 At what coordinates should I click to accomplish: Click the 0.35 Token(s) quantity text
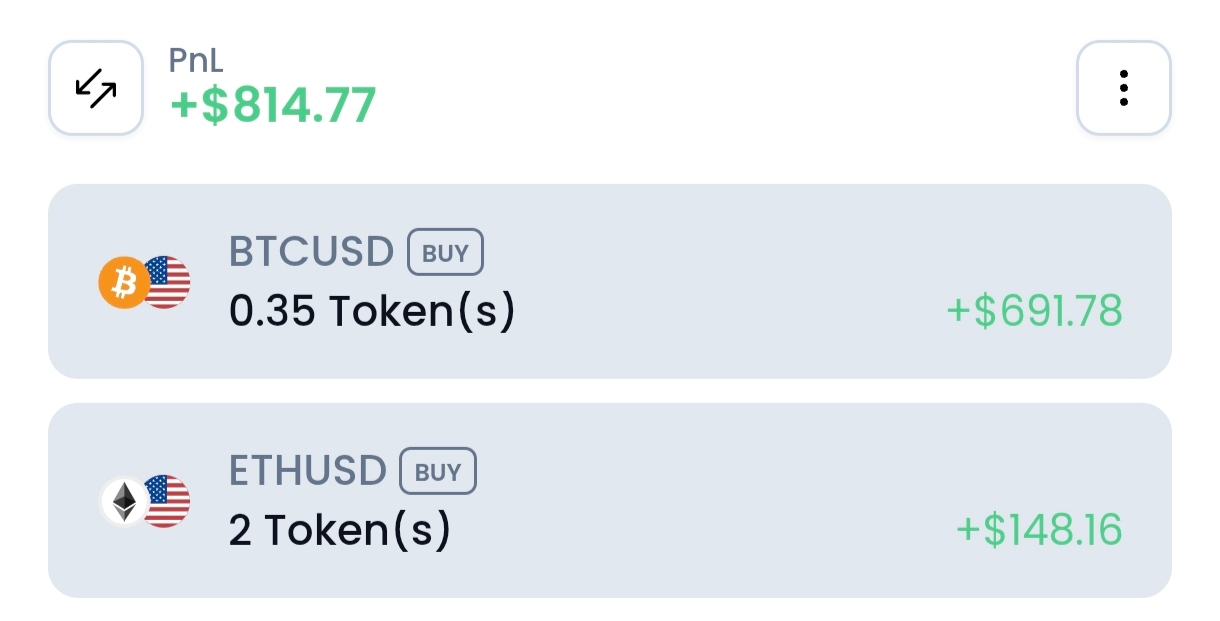(x=372, y=312)
